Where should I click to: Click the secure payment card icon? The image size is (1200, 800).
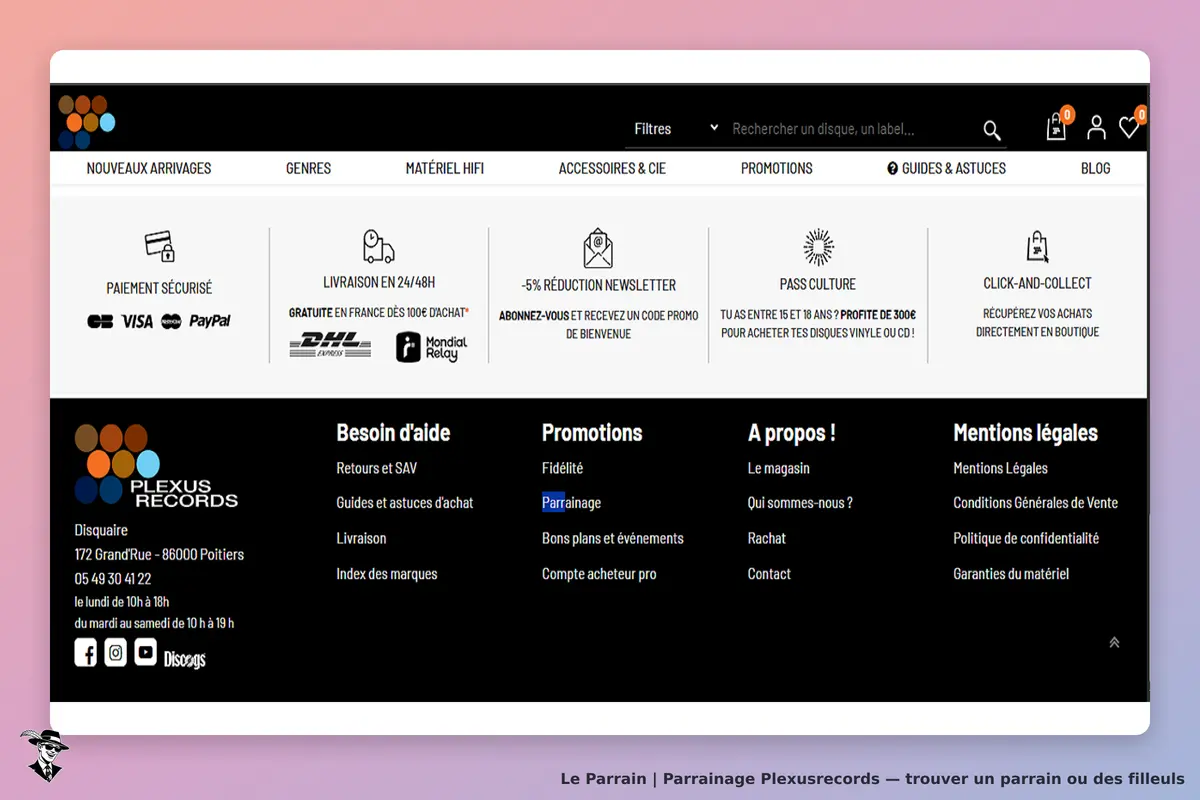159,246
